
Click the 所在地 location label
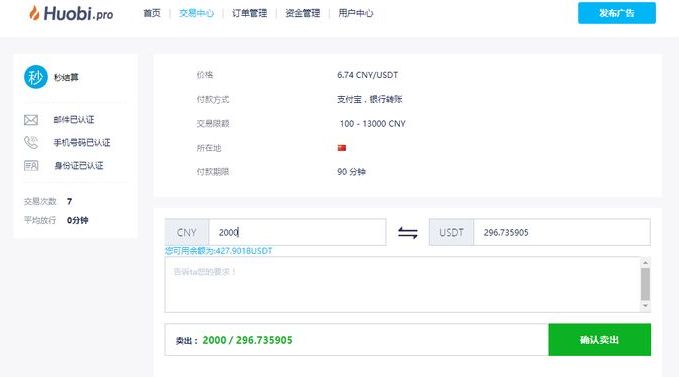(209, 148)
